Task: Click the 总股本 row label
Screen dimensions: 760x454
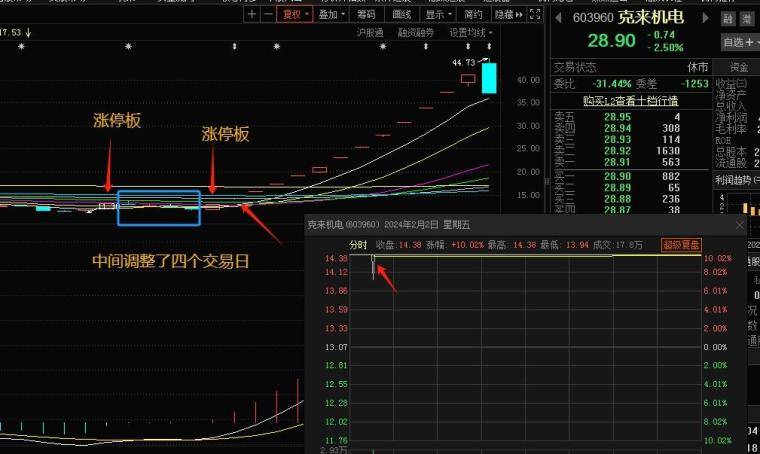Action: (731, 152)
